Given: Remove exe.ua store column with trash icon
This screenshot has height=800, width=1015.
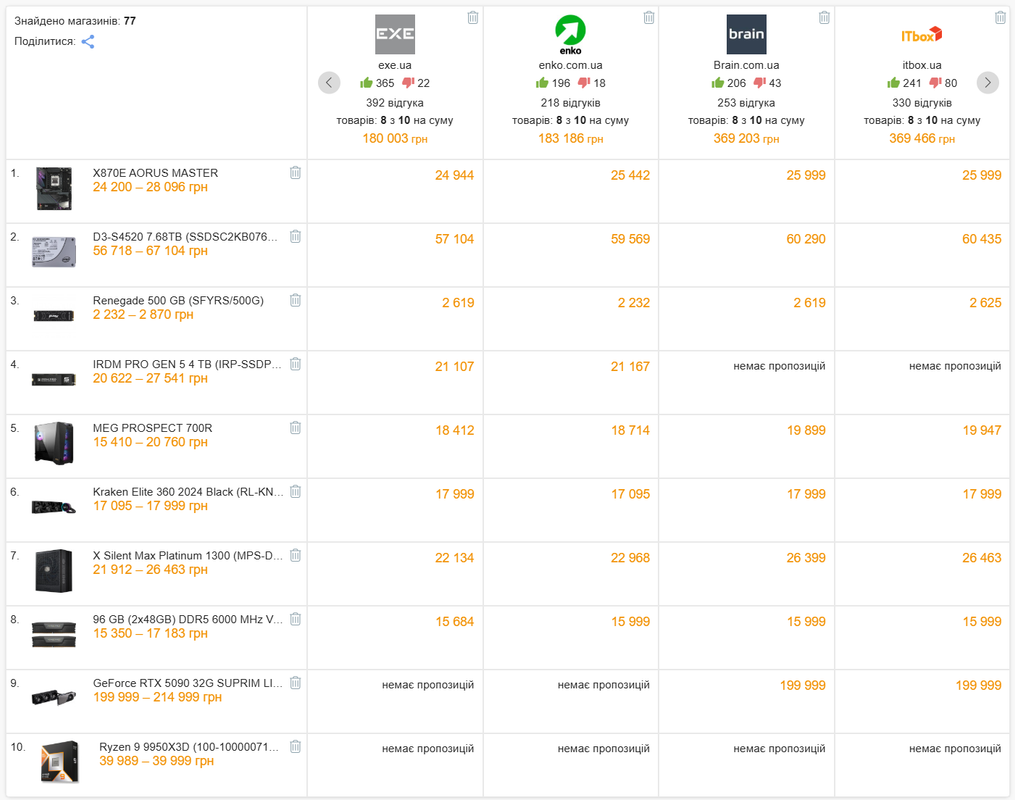Looking at the screenshot, I should point(473,17).
